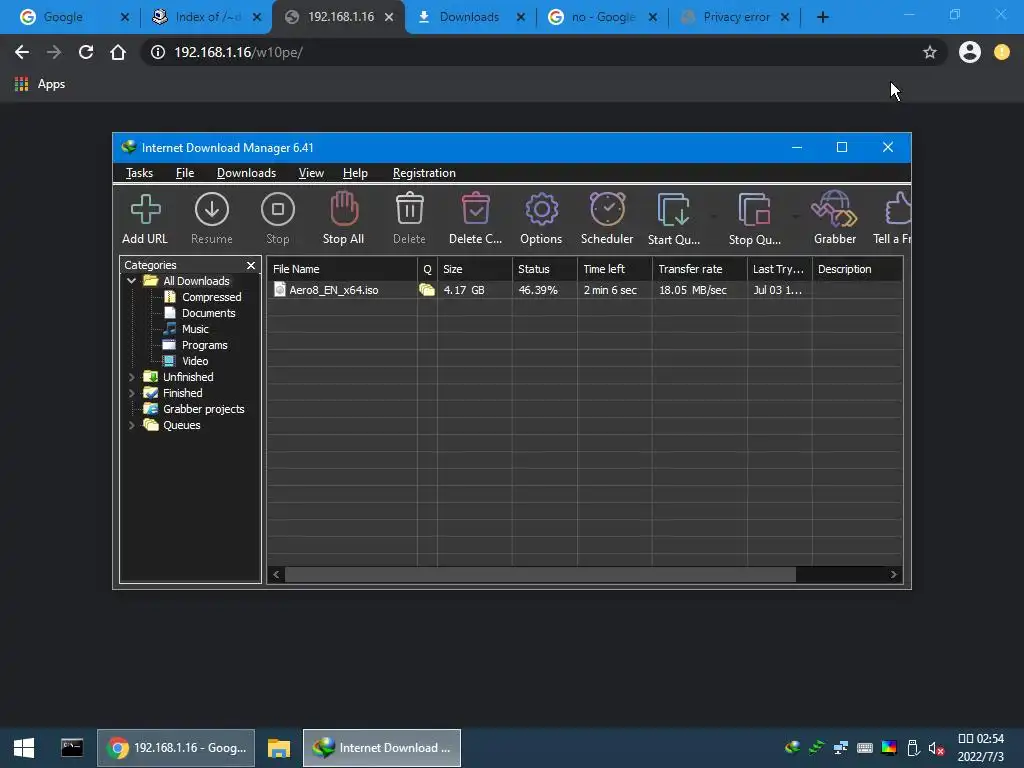
Task: Click the Add URL toolbar icon
Action: 145,210
